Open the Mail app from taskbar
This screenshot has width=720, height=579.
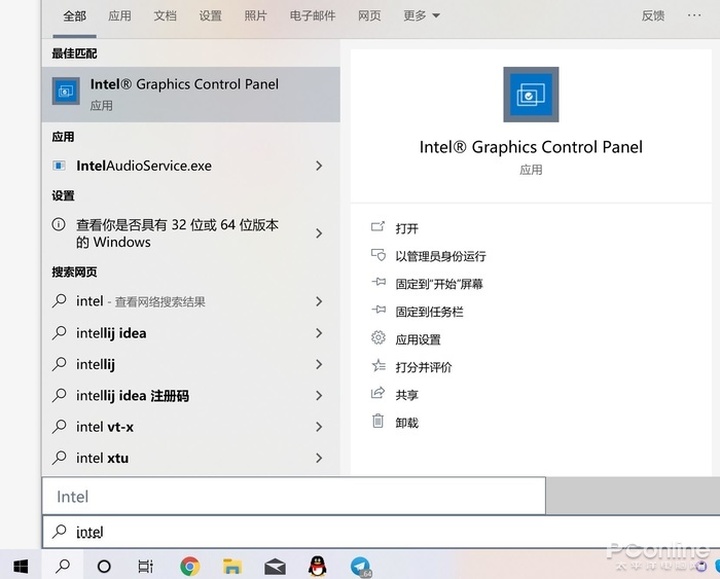pos(275,567)
